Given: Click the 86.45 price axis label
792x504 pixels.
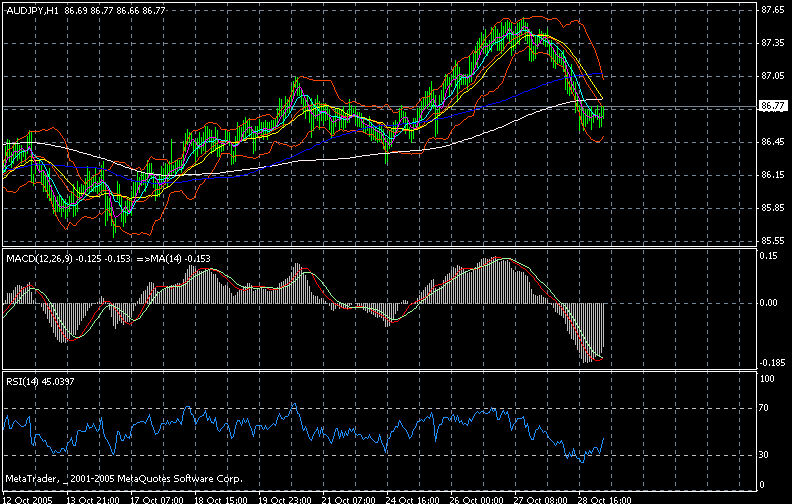Looking at the screenshot, I should (773, 142).
